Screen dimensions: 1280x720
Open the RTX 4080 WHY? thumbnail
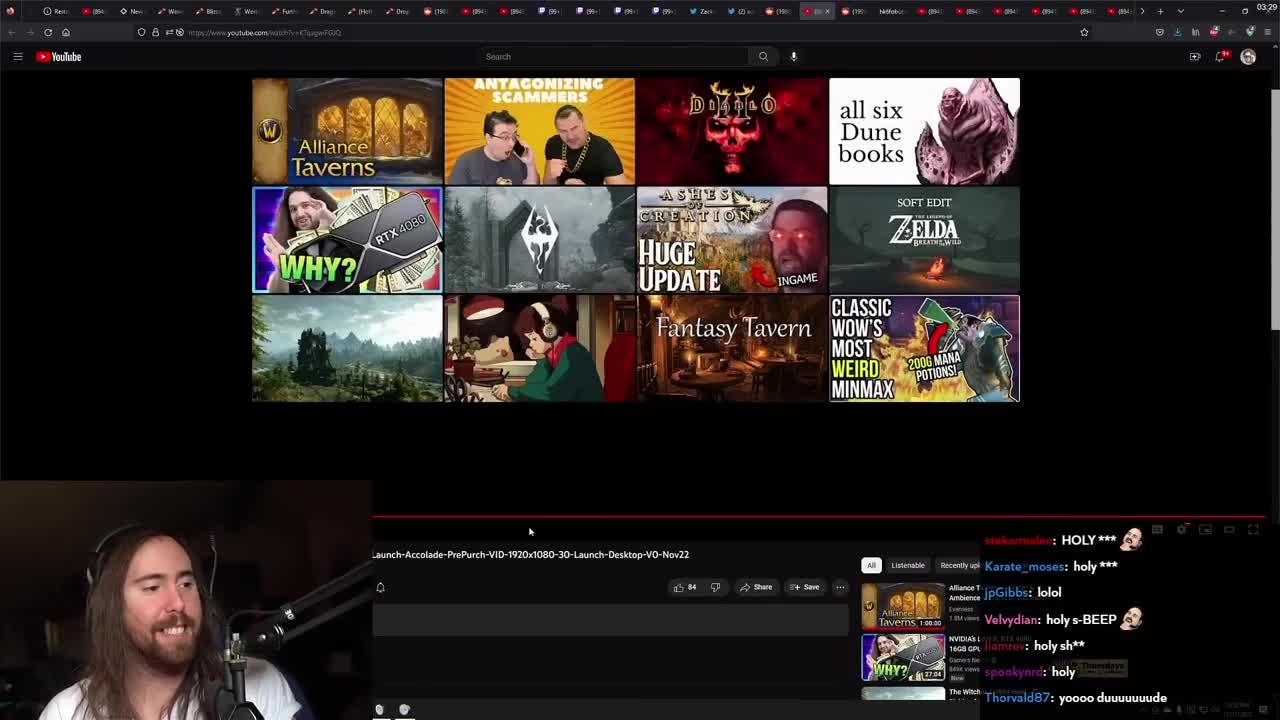pos(347,240)
